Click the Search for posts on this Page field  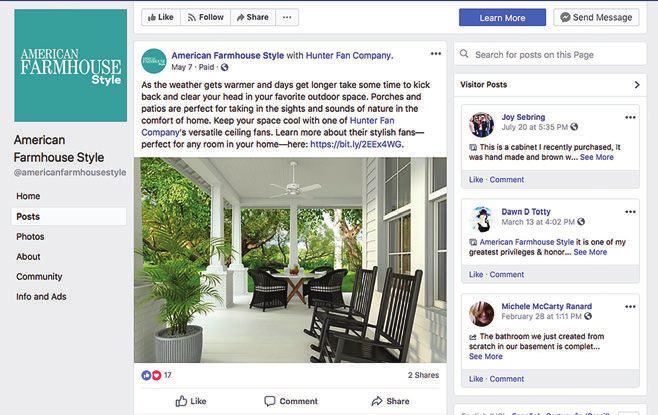550,55
